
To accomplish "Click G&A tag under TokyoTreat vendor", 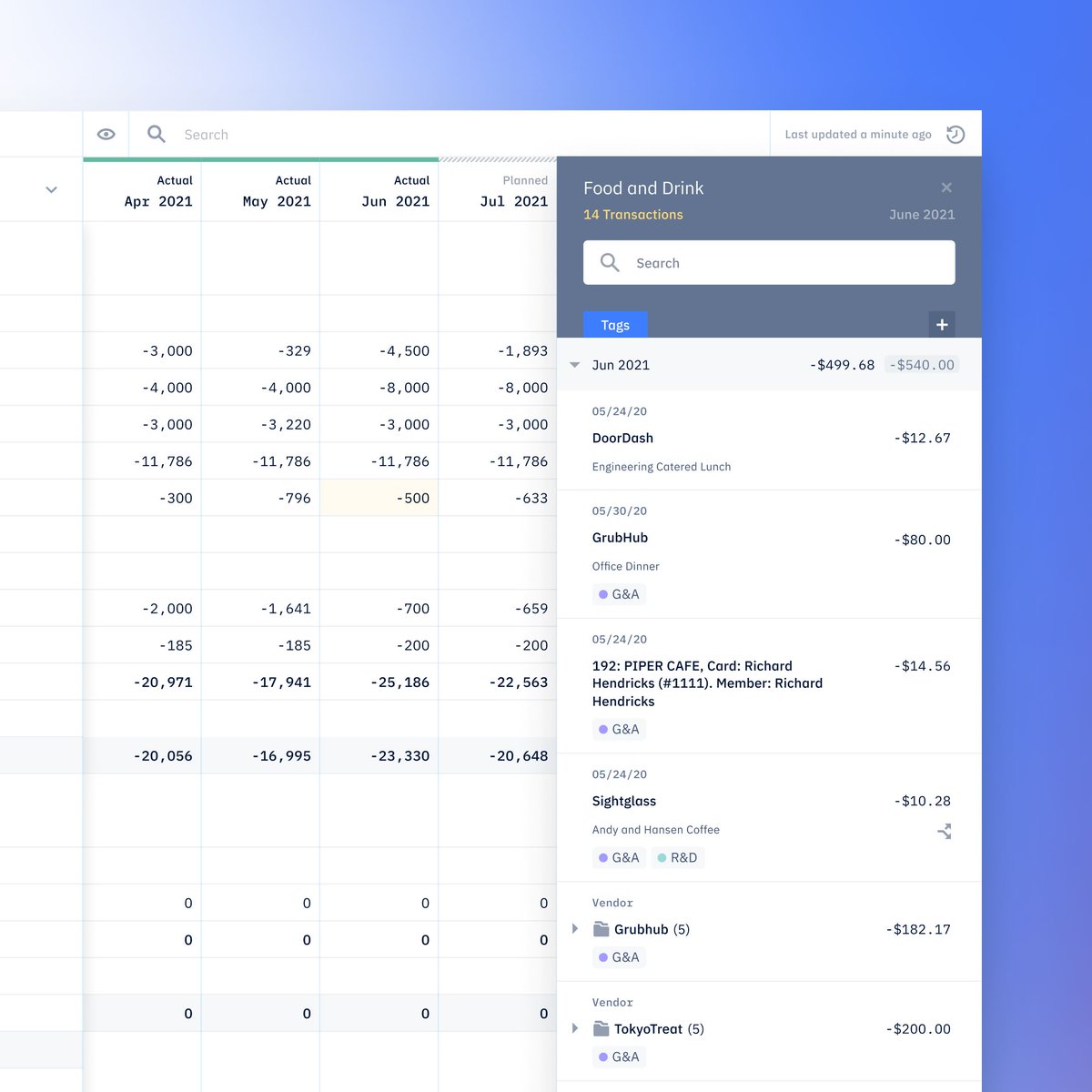I will point(619,1057).
